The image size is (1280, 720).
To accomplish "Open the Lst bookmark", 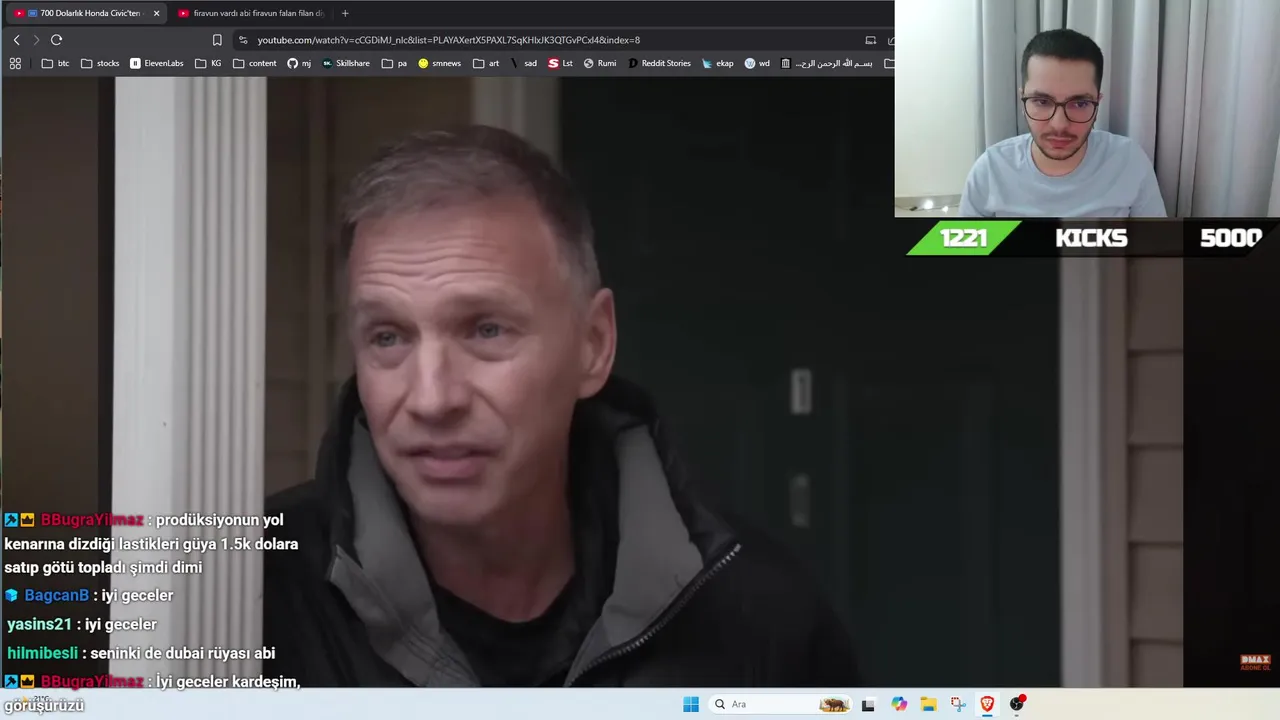I will click(x=560, y=63).
